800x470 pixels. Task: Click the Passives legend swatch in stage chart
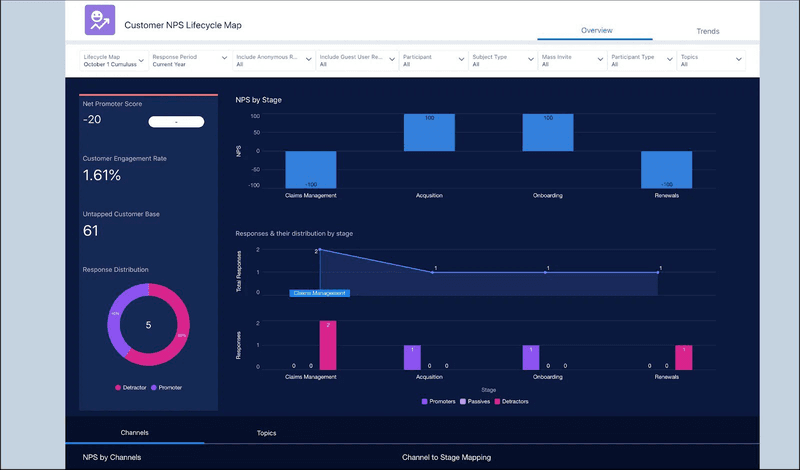click(x=463, y=402)
